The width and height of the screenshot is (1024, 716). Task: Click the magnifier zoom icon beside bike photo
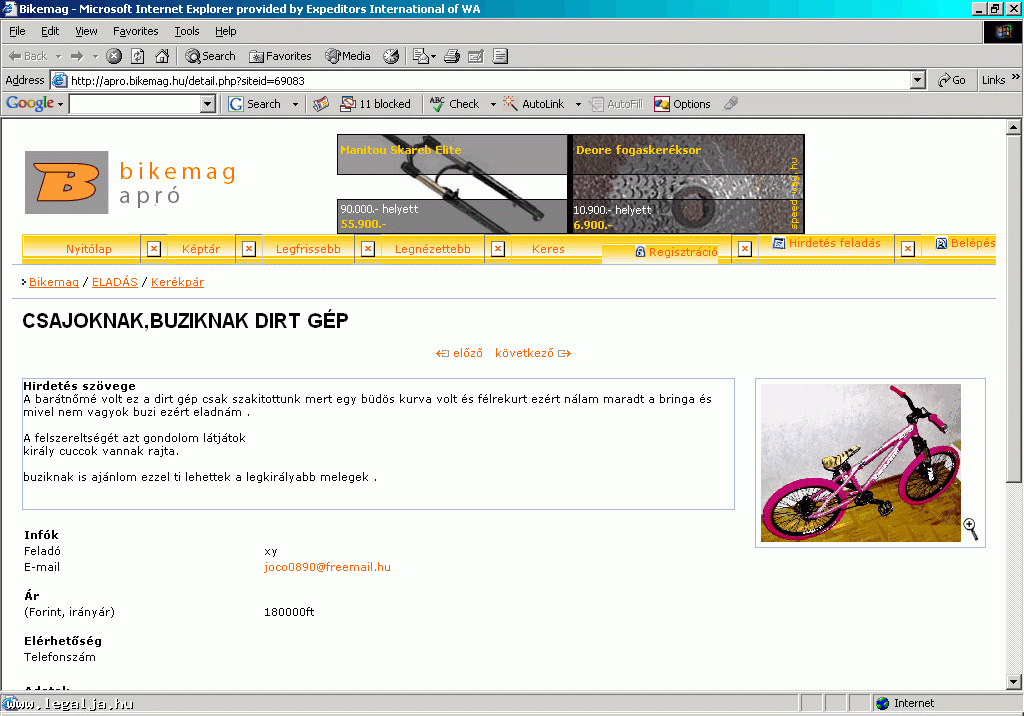click(x=970, y=529)
